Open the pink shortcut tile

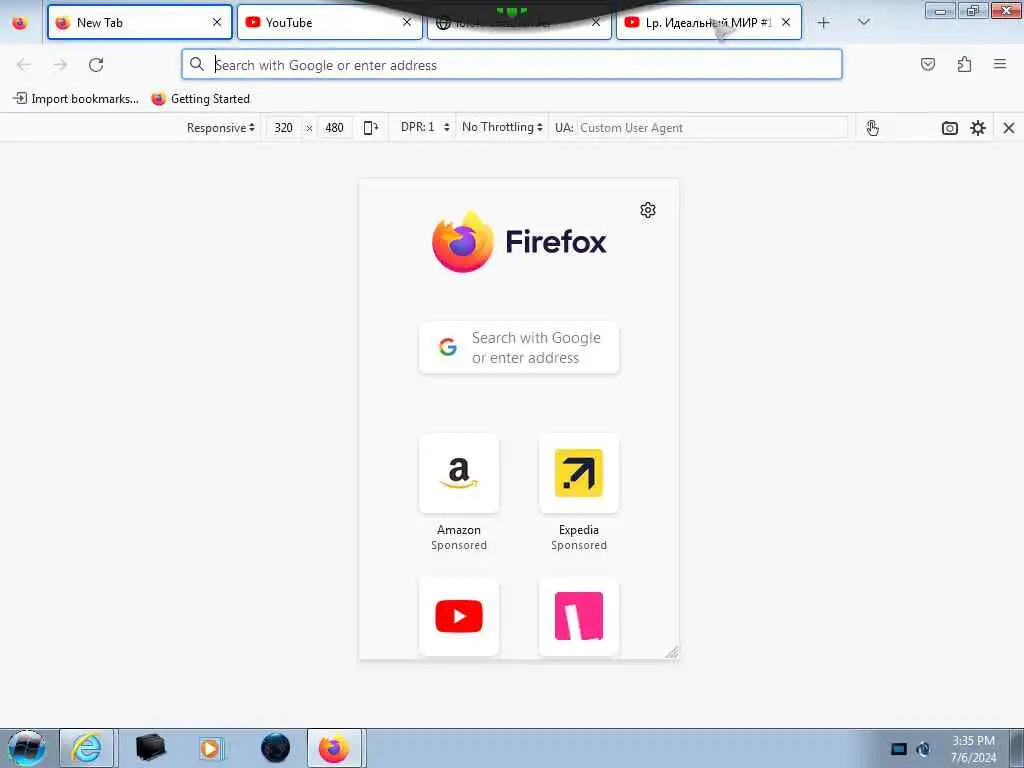click(x=579, y=616)
